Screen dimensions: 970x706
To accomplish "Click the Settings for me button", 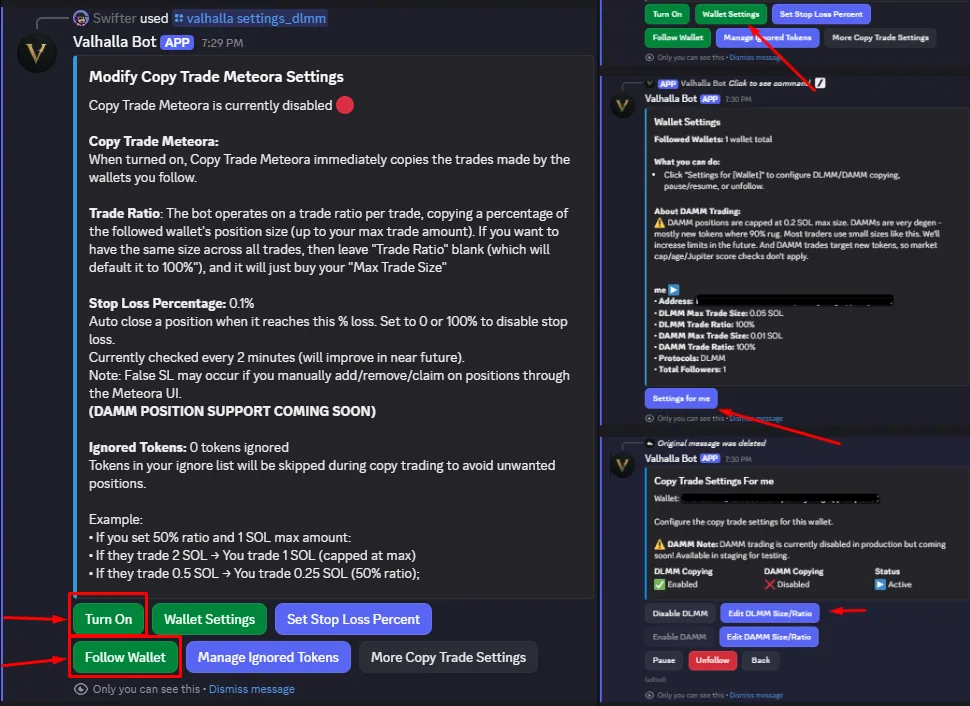I will [x=681, y=398].
